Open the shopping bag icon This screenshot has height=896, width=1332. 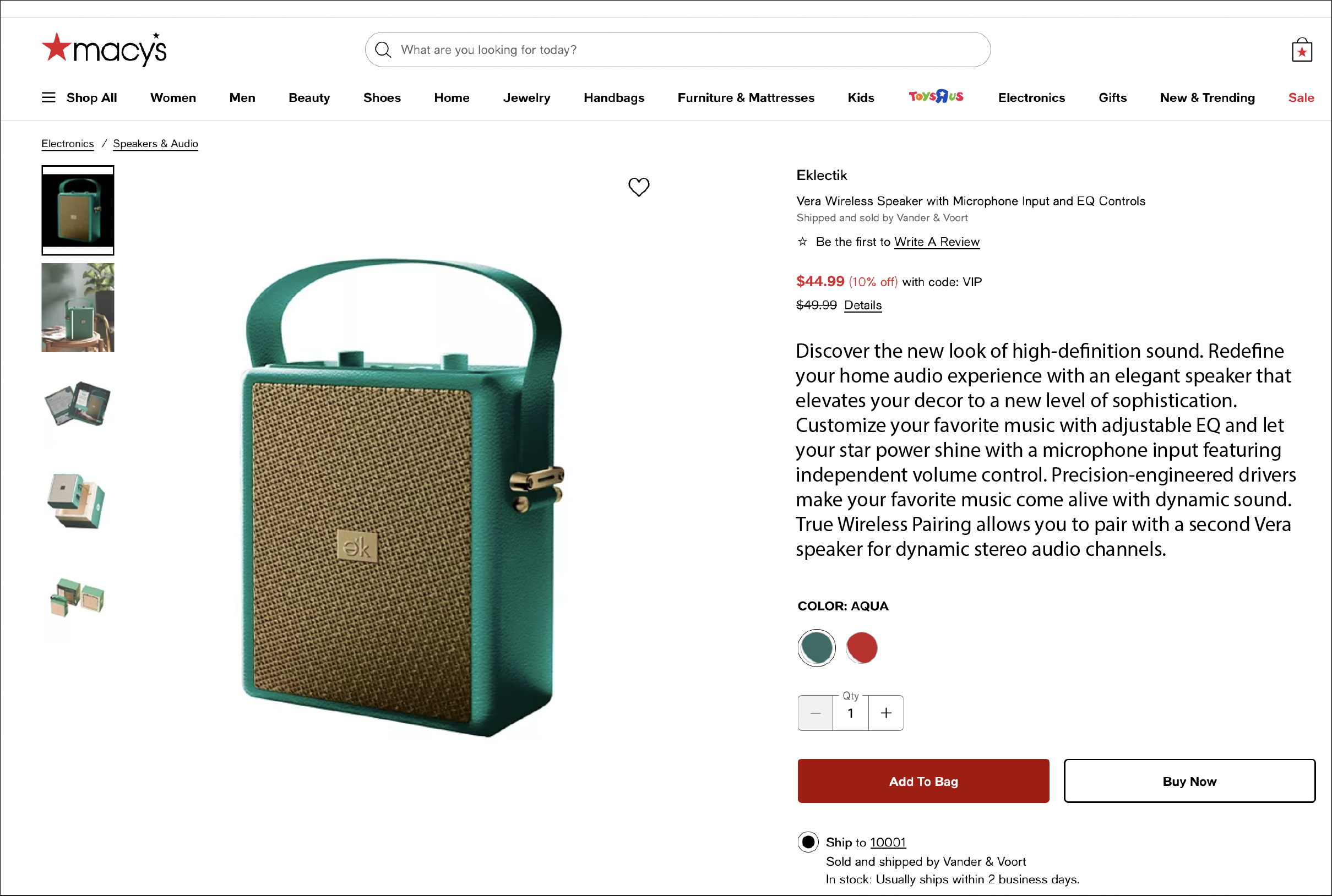[1302, 50]
